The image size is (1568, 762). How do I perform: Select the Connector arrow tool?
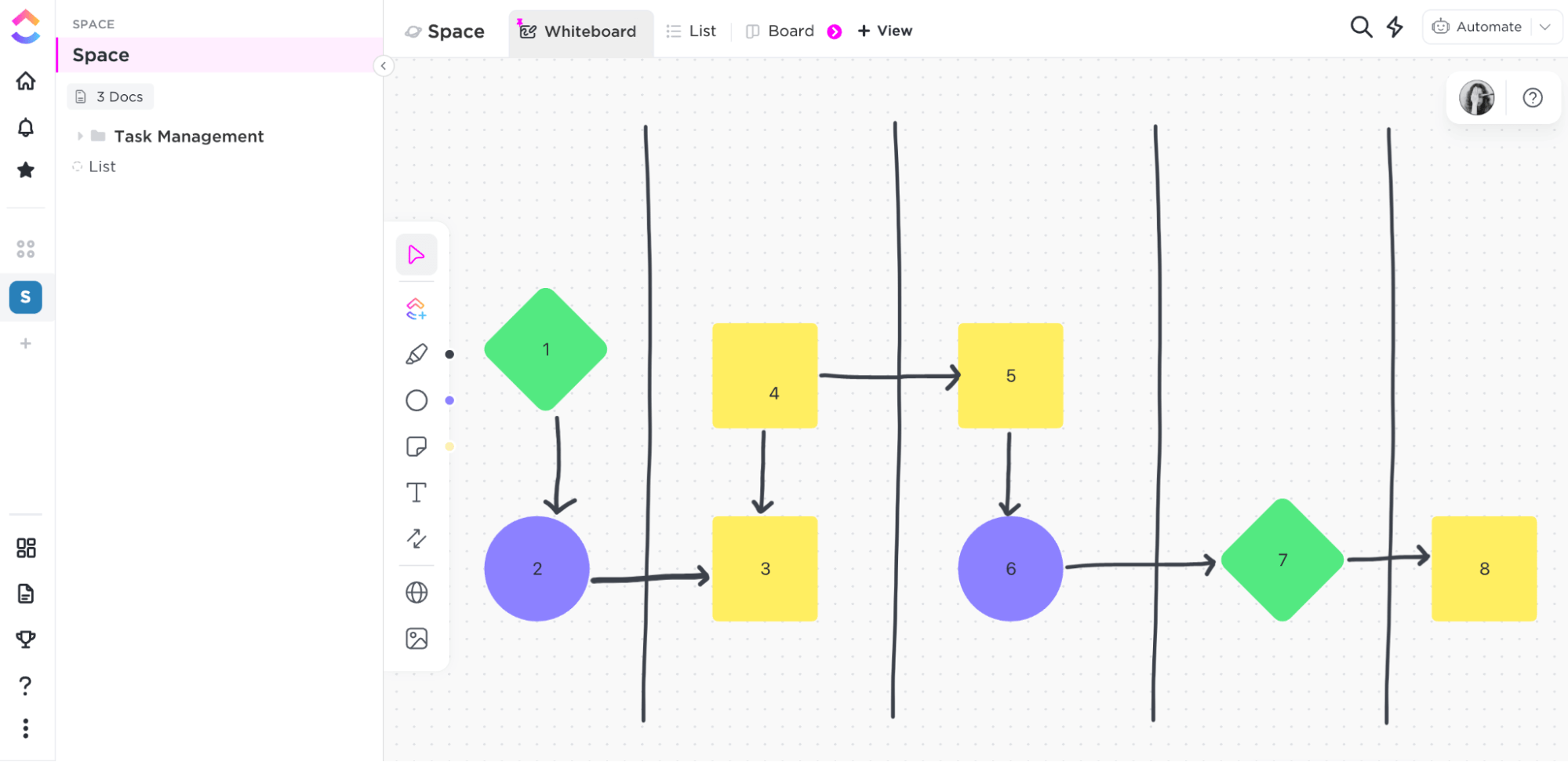417,538
